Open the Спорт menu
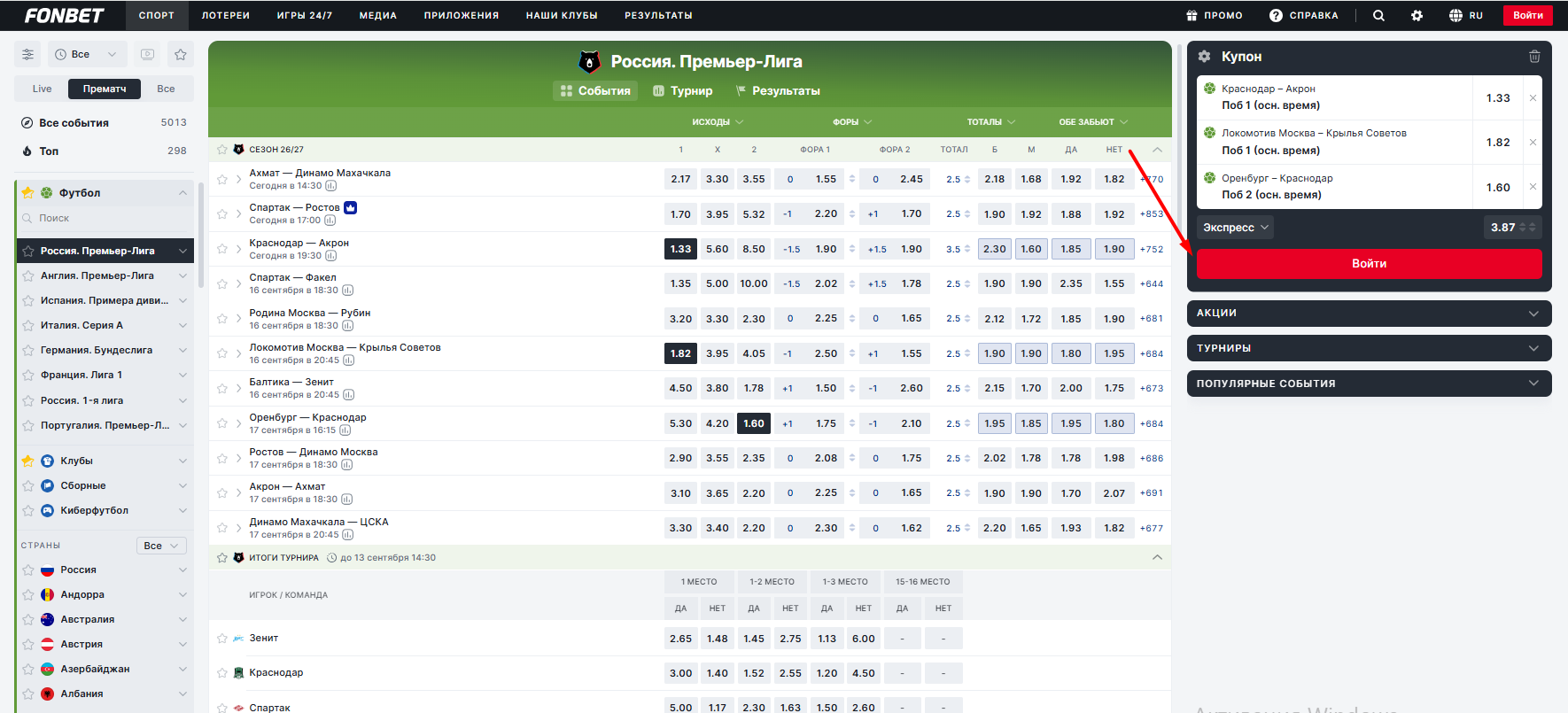1568x713 pixels. click(x=157, y=15)
